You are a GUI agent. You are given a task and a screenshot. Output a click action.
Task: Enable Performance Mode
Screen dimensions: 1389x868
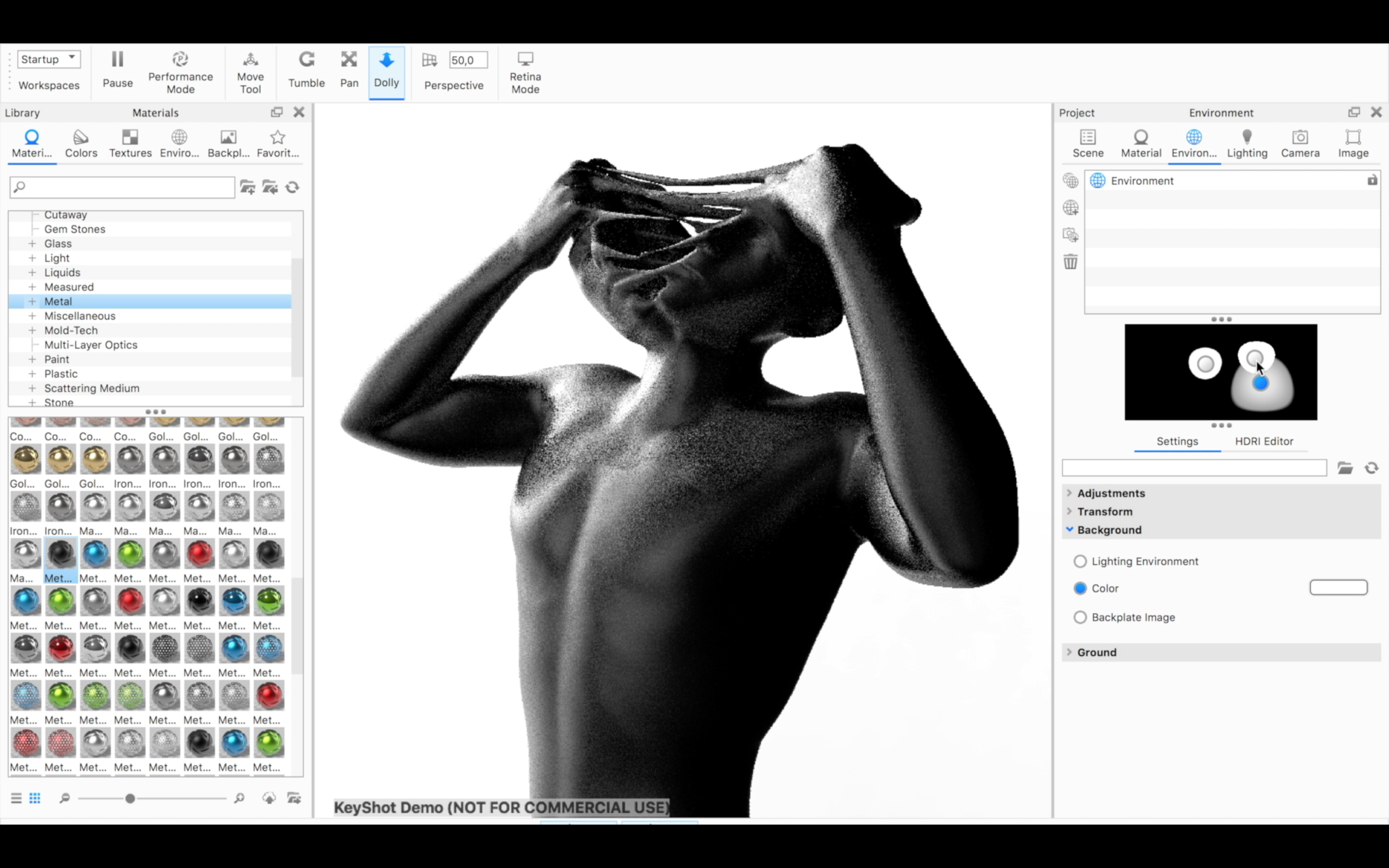181,72
